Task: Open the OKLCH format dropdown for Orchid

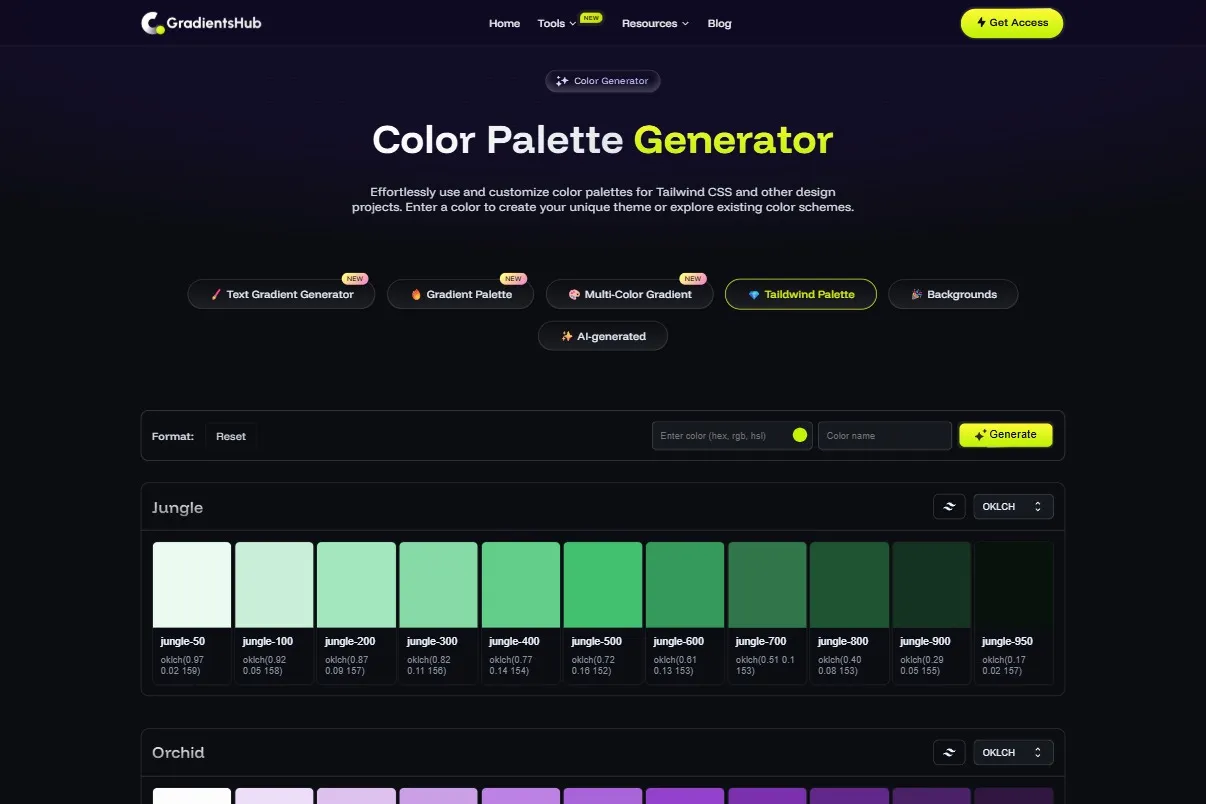Action: (x=1013, y=752)
